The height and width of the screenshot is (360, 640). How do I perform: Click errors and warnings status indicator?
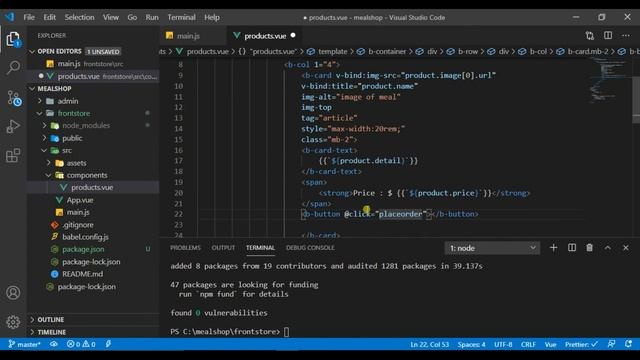81,344
